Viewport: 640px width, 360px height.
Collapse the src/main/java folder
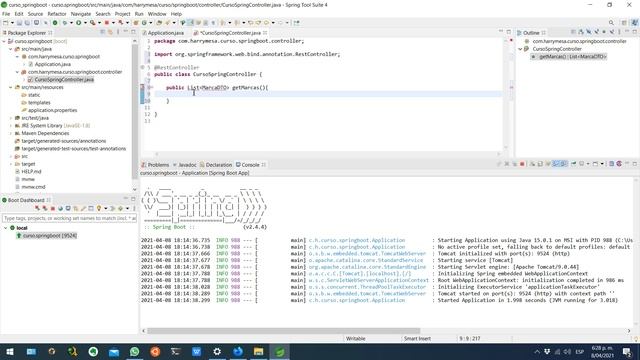pos(11,49)
